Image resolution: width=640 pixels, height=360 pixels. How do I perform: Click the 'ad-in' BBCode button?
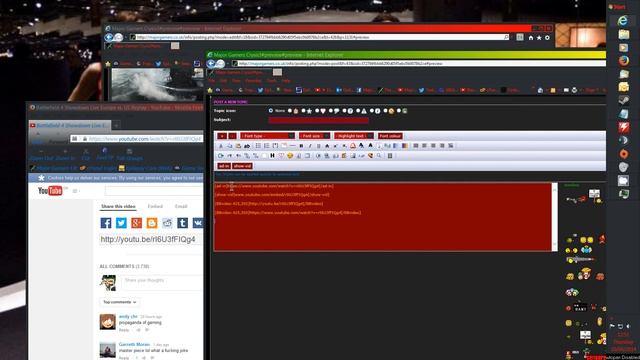[224, 166]
